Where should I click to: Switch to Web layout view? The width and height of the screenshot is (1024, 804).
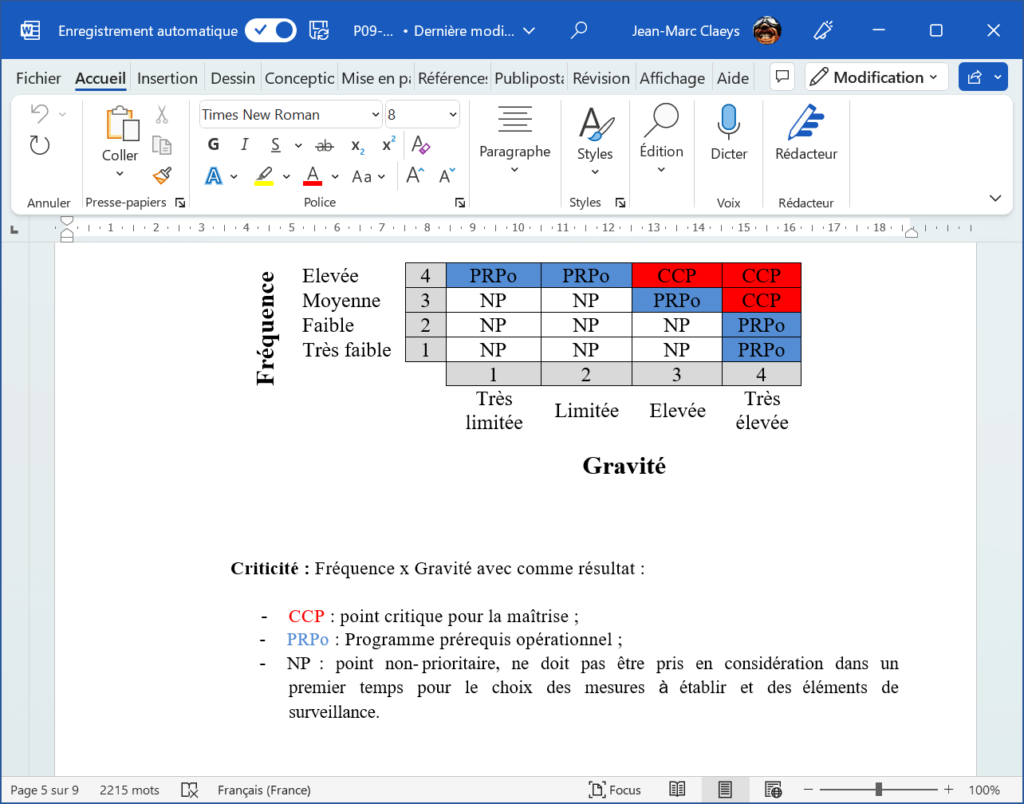[773, 790]
